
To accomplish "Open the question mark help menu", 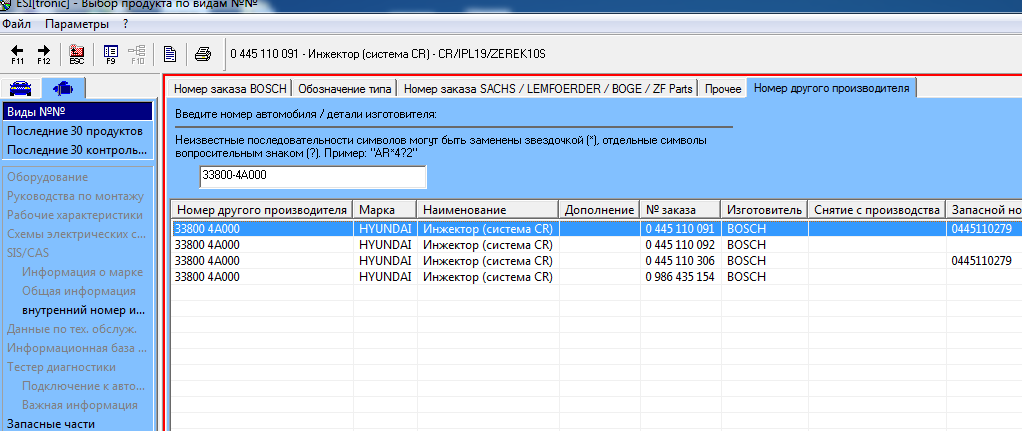I will (x=125, y=23).
